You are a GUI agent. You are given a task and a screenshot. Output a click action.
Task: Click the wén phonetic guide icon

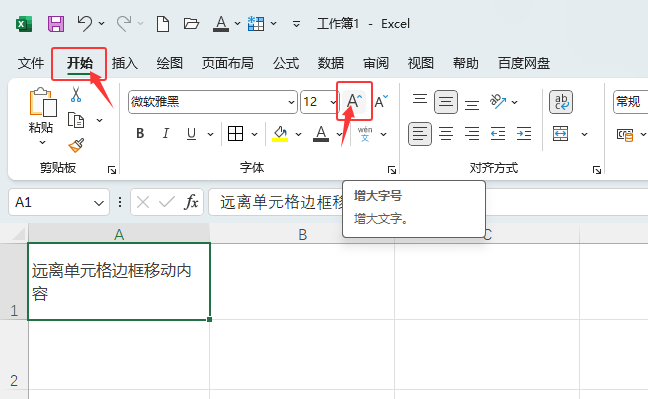pos(365,134)
